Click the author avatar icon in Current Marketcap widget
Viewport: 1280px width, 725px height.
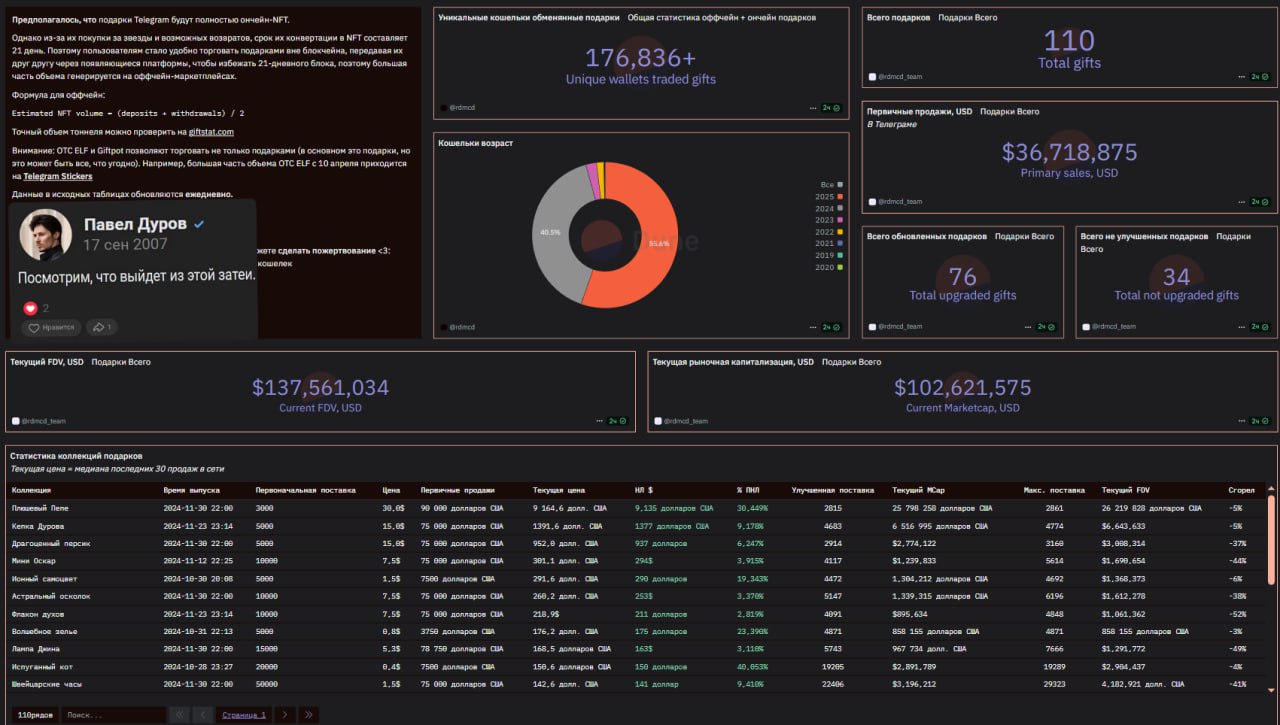click(x=657, y=421)
